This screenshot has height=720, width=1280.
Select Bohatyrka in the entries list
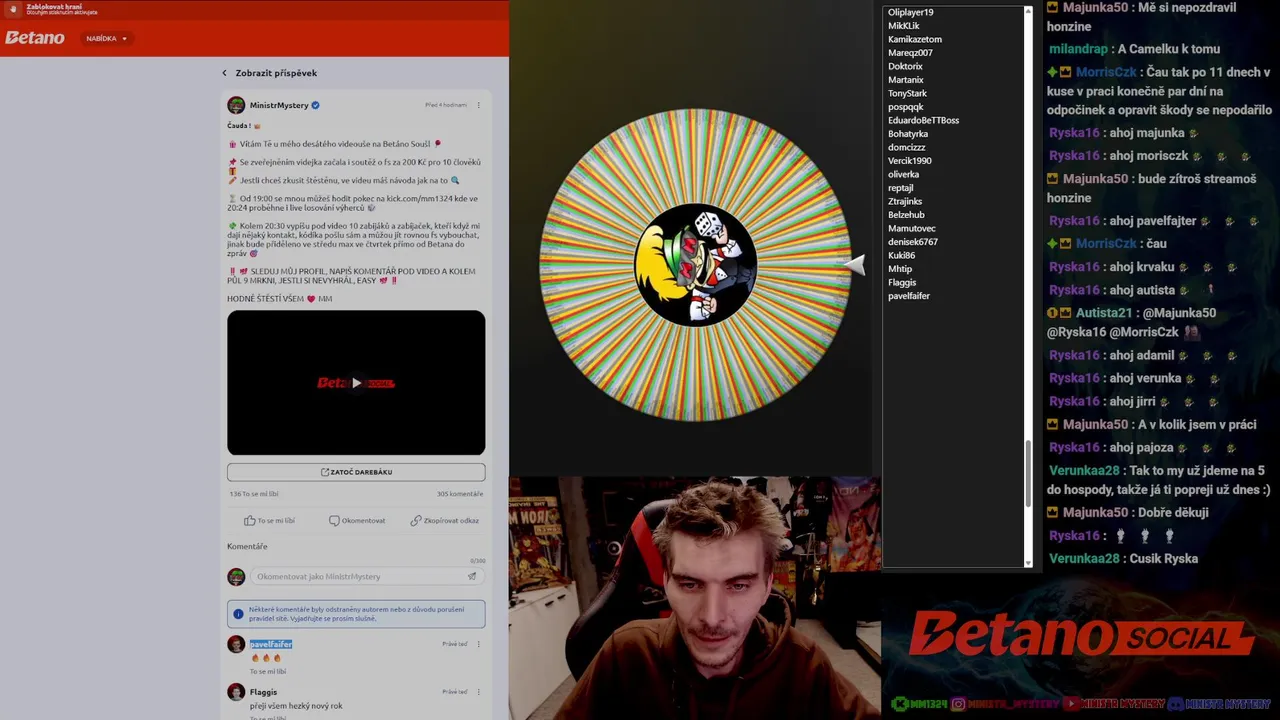908,134
